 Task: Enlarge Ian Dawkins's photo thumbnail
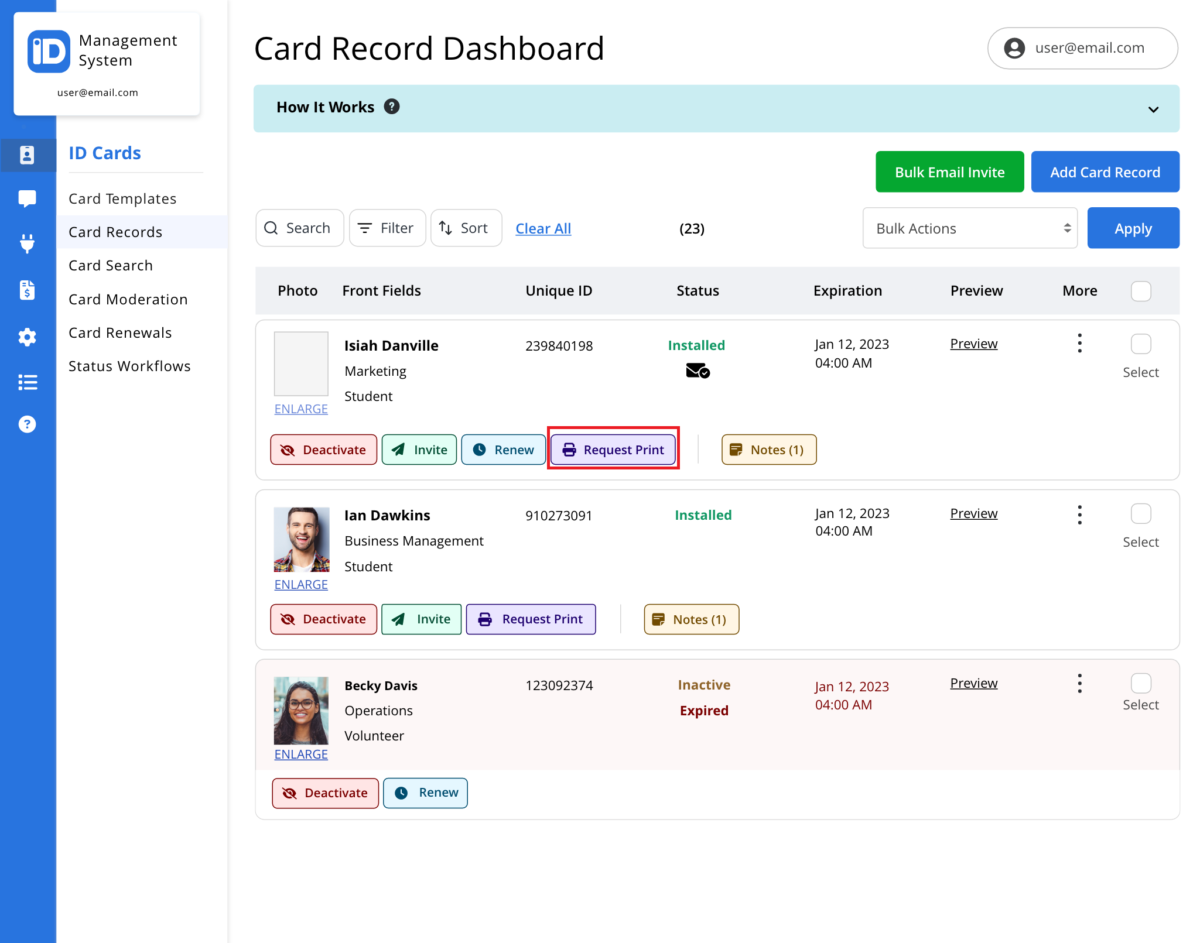click(x=301, y=584)
